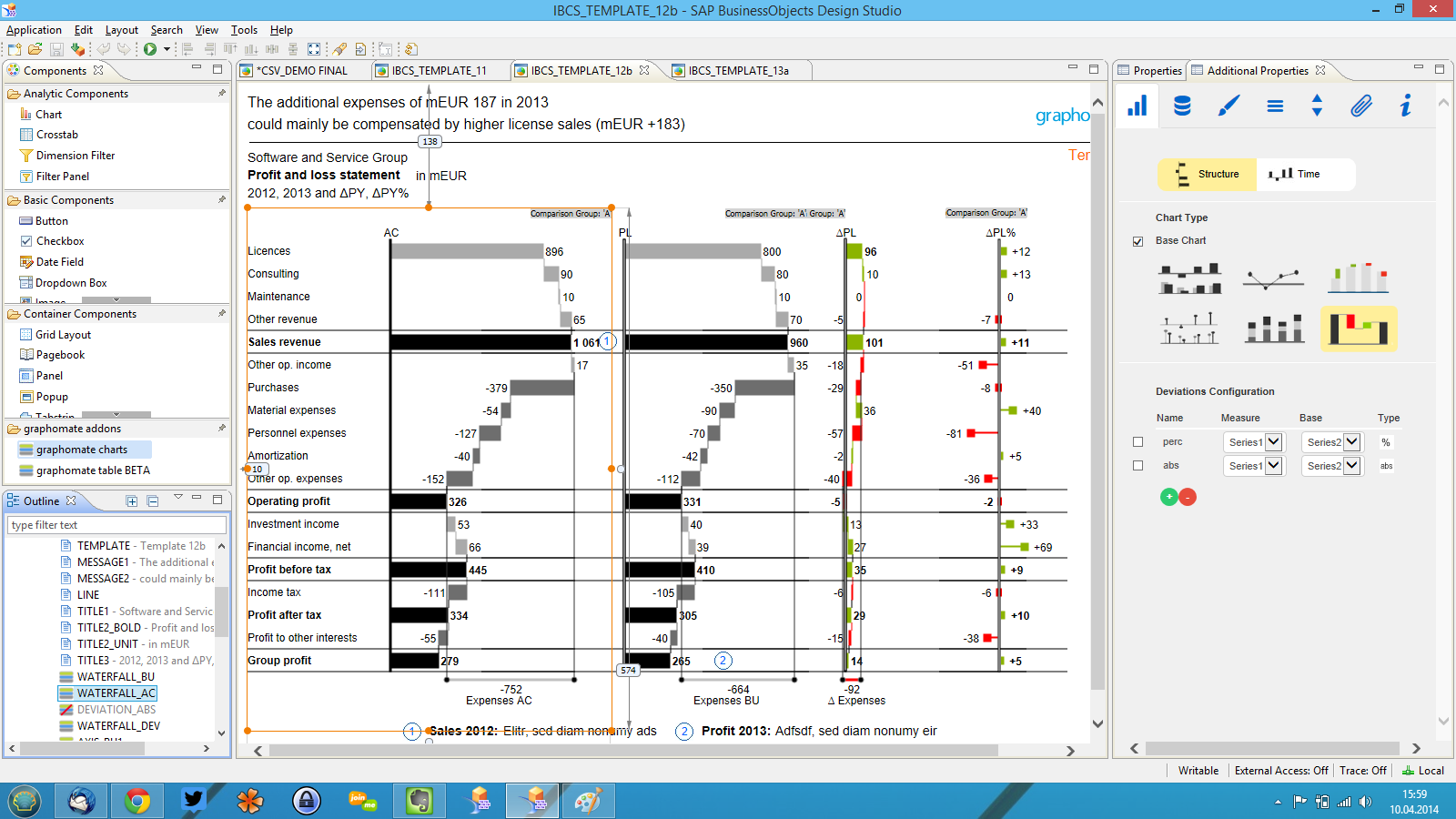Open the Tools menu
1456x819 pixels.
click(x=244, y=30)
